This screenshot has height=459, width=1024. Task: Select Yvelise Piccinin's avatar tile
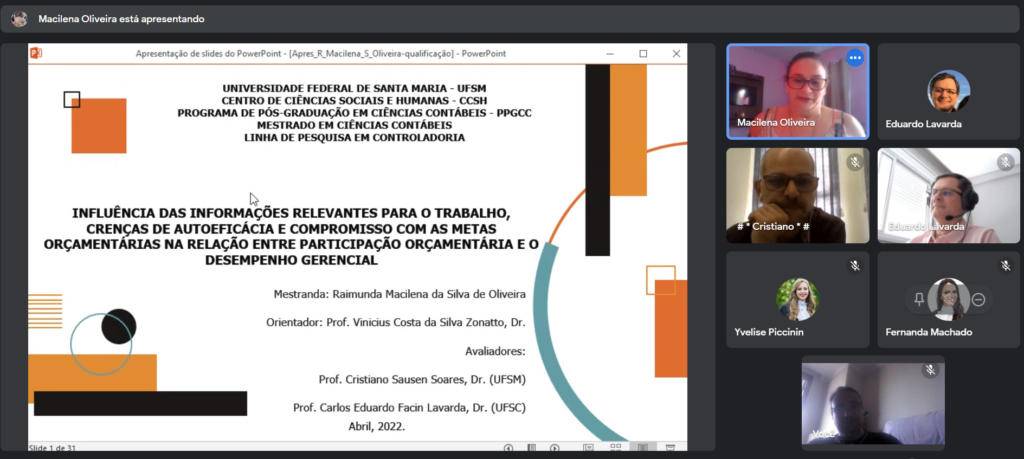pos(797,299)
